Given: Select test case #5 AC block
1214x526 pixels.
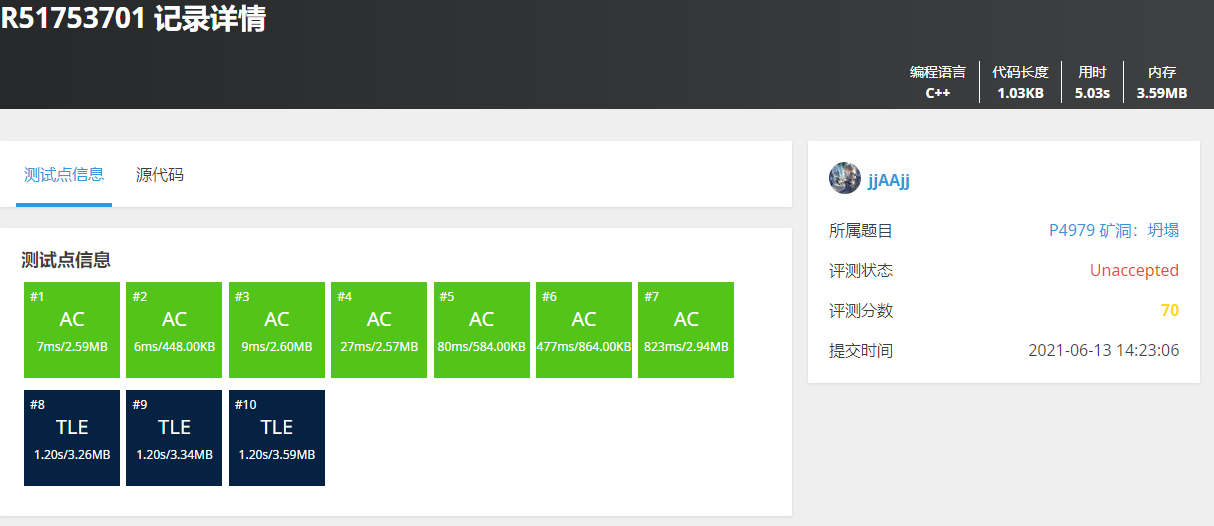Looking at the screenshot, I should 482,330.
